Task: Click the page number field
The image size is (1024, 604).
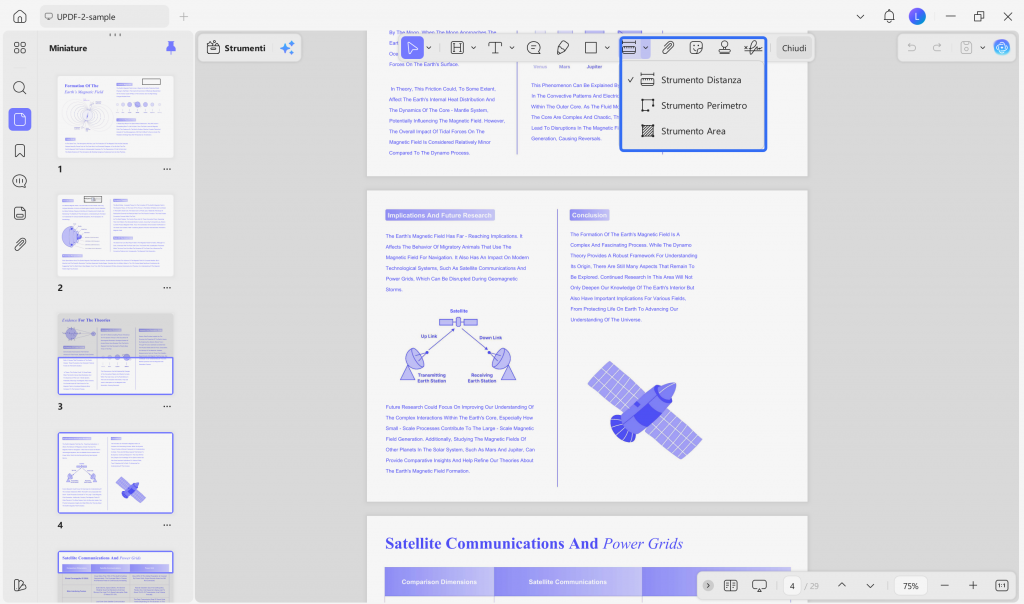Action: (x=792, y=586)
